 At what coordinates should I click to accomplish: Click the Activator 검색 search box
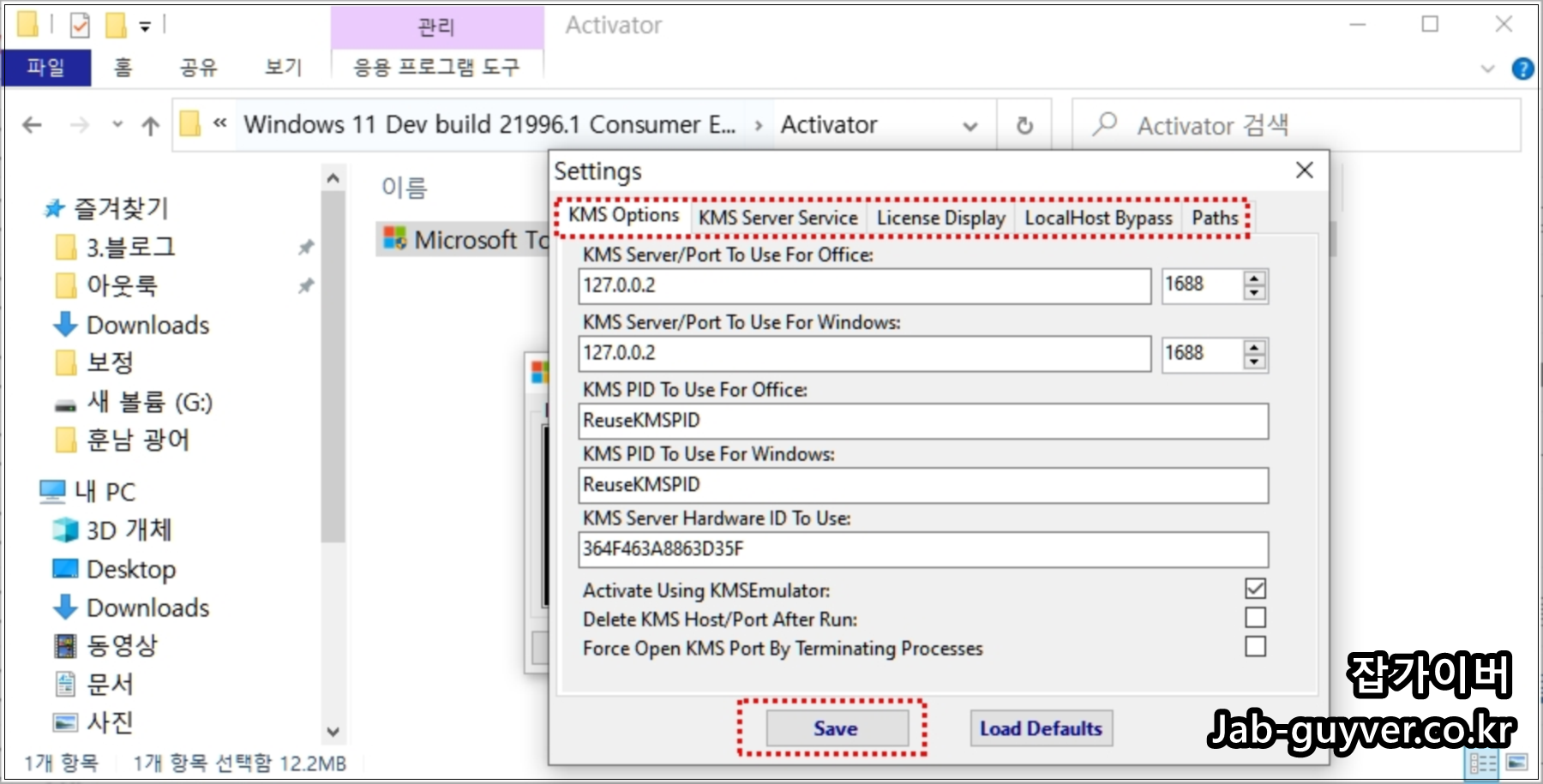pos(1296,126)
